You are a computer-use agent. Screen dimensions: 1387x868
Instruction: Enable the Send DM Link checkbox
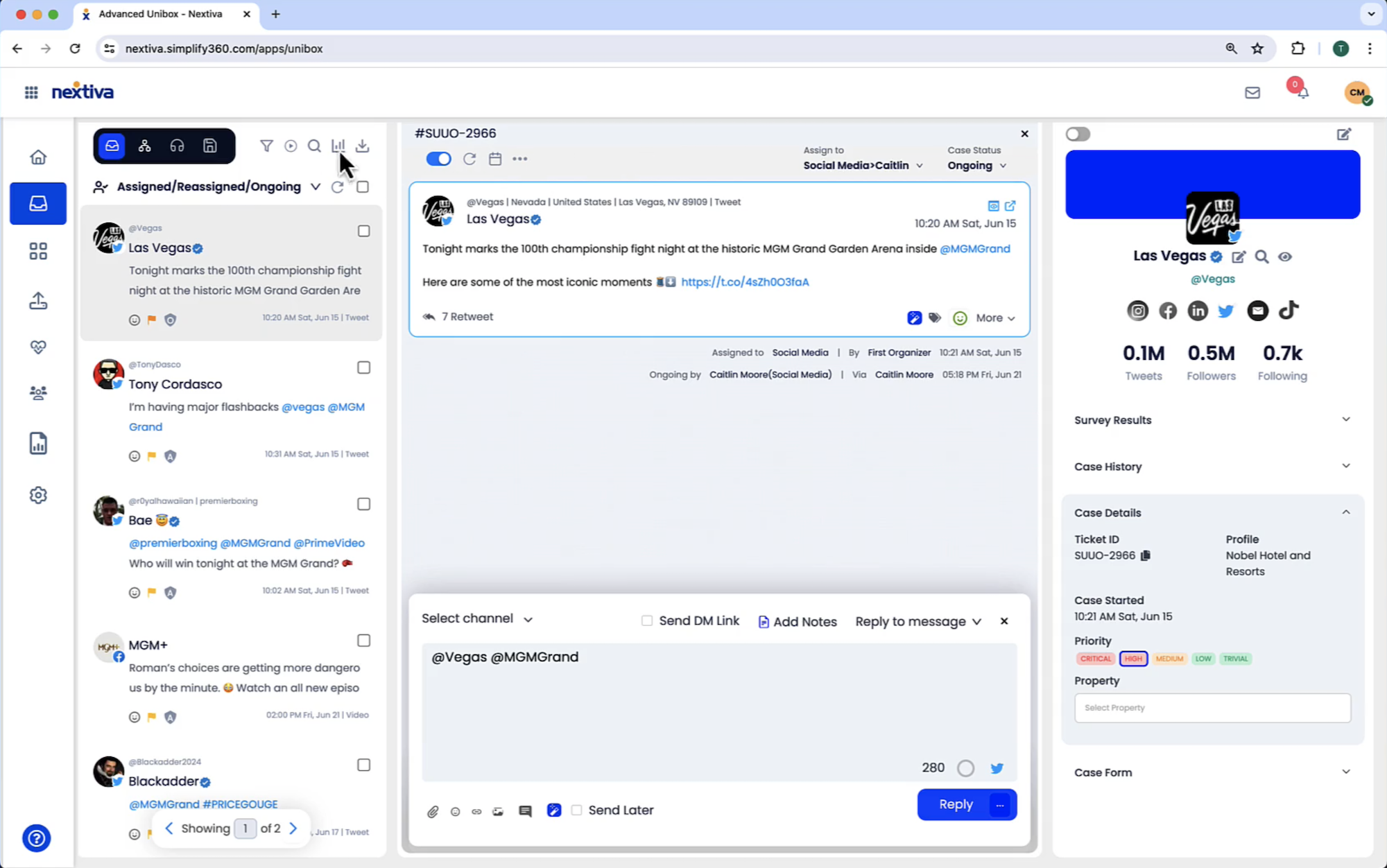(x=647, y=620)
